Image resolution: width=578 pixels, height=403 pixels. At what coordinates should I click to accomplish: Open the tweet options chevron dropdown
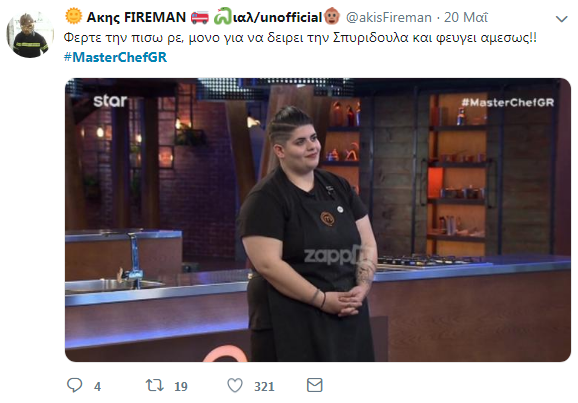click(x=561, y=19)
